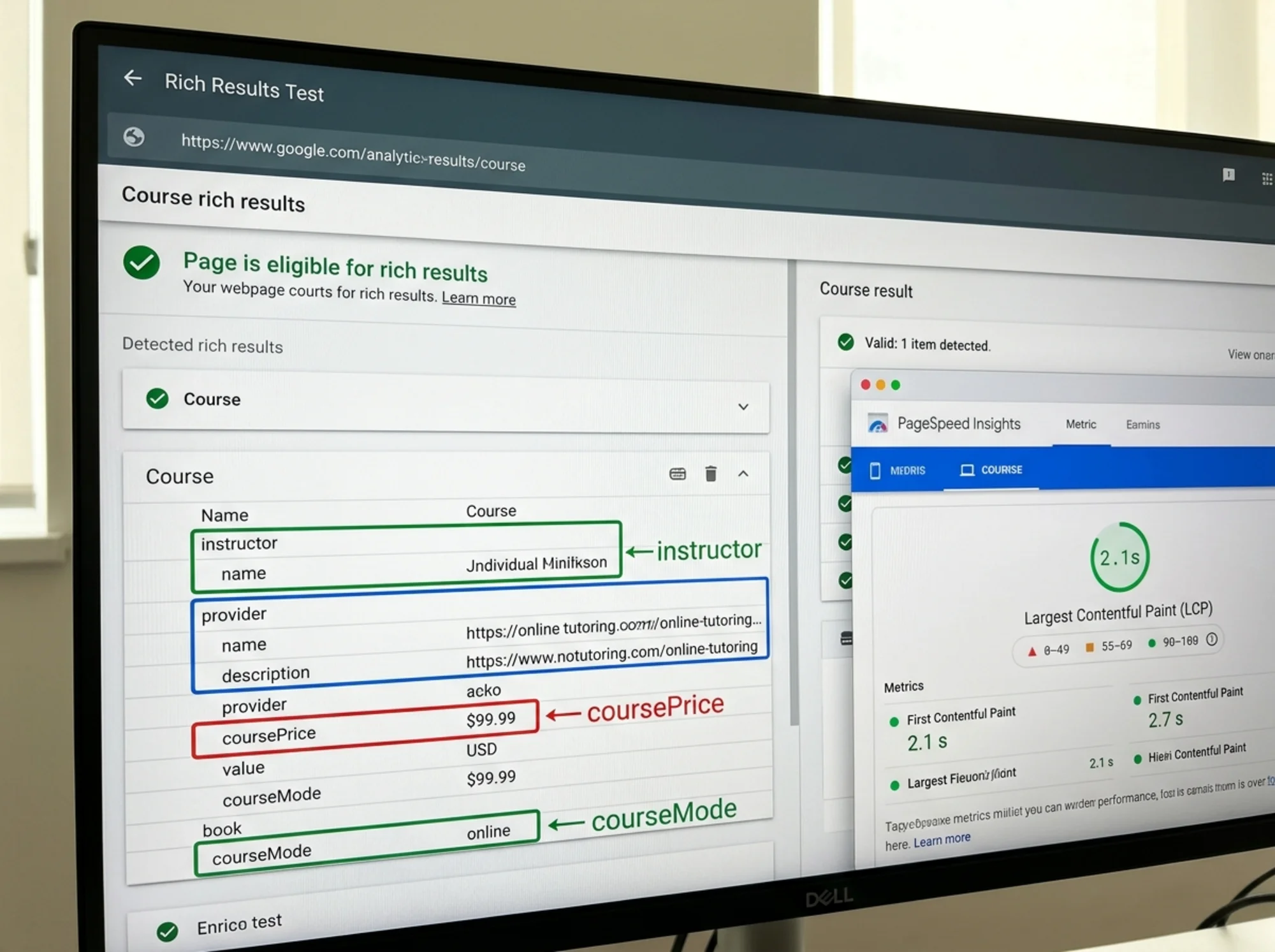Click the book row label
Screen dimensions: 1275x952
[x=222, y=829]
